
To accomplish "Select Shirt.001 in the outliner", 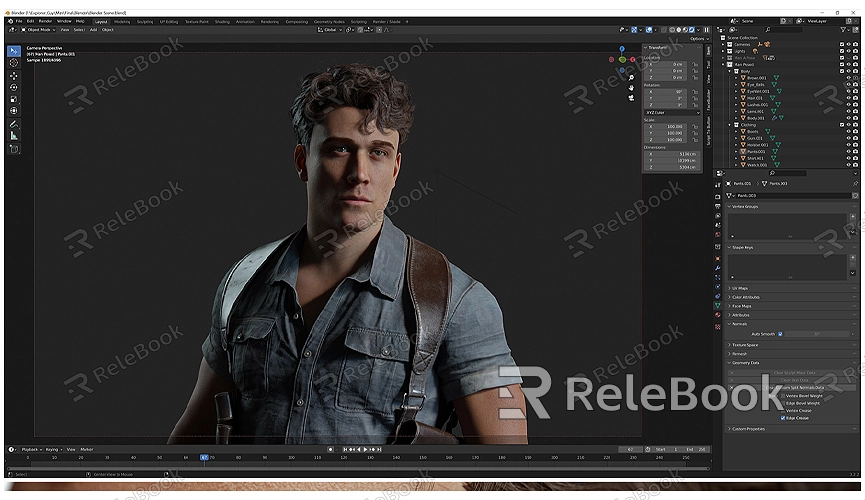I will [x=755, y=158].
